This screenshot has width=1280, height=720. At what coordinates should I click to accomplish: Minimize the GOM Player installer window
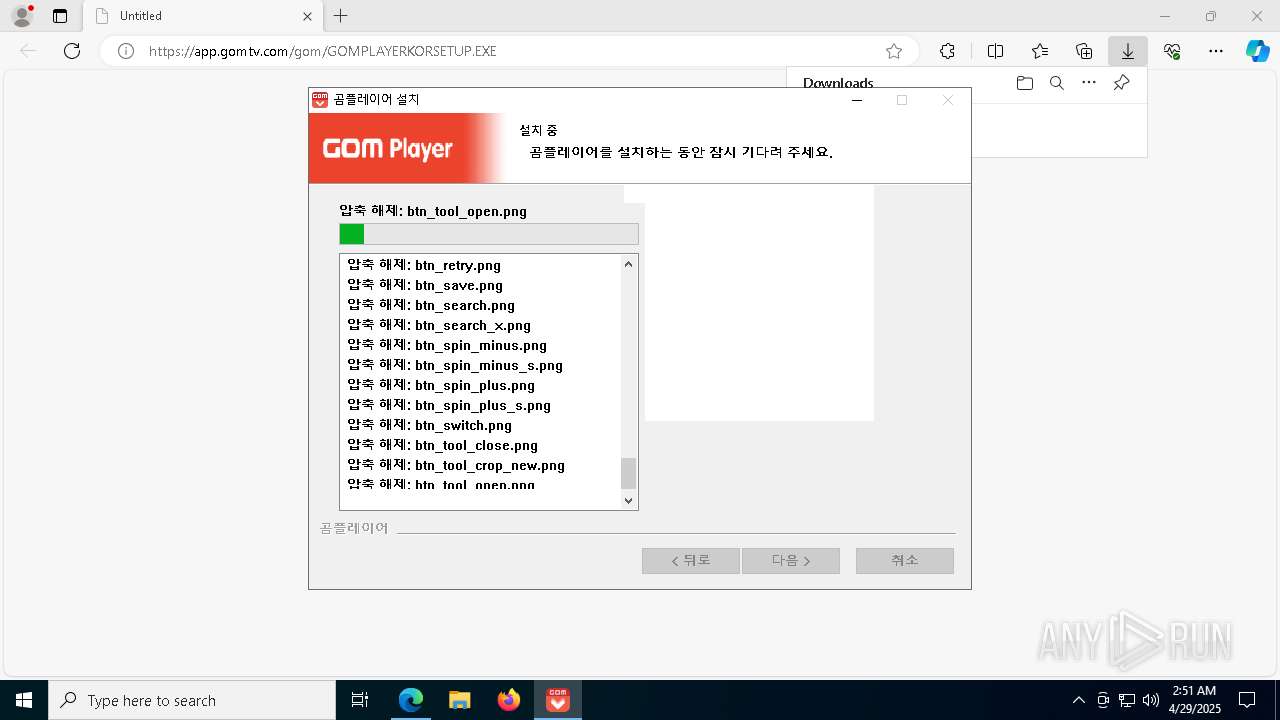pyautogui.click(x=857, y=100)
